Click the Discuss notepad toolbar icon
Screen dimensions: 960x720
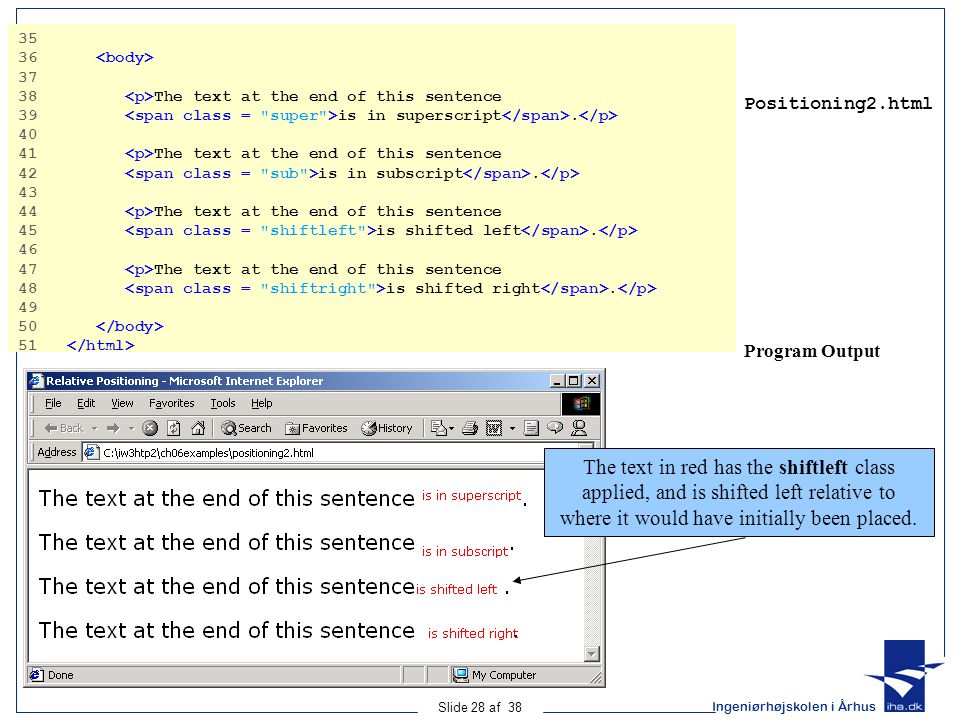pos(531,428)
